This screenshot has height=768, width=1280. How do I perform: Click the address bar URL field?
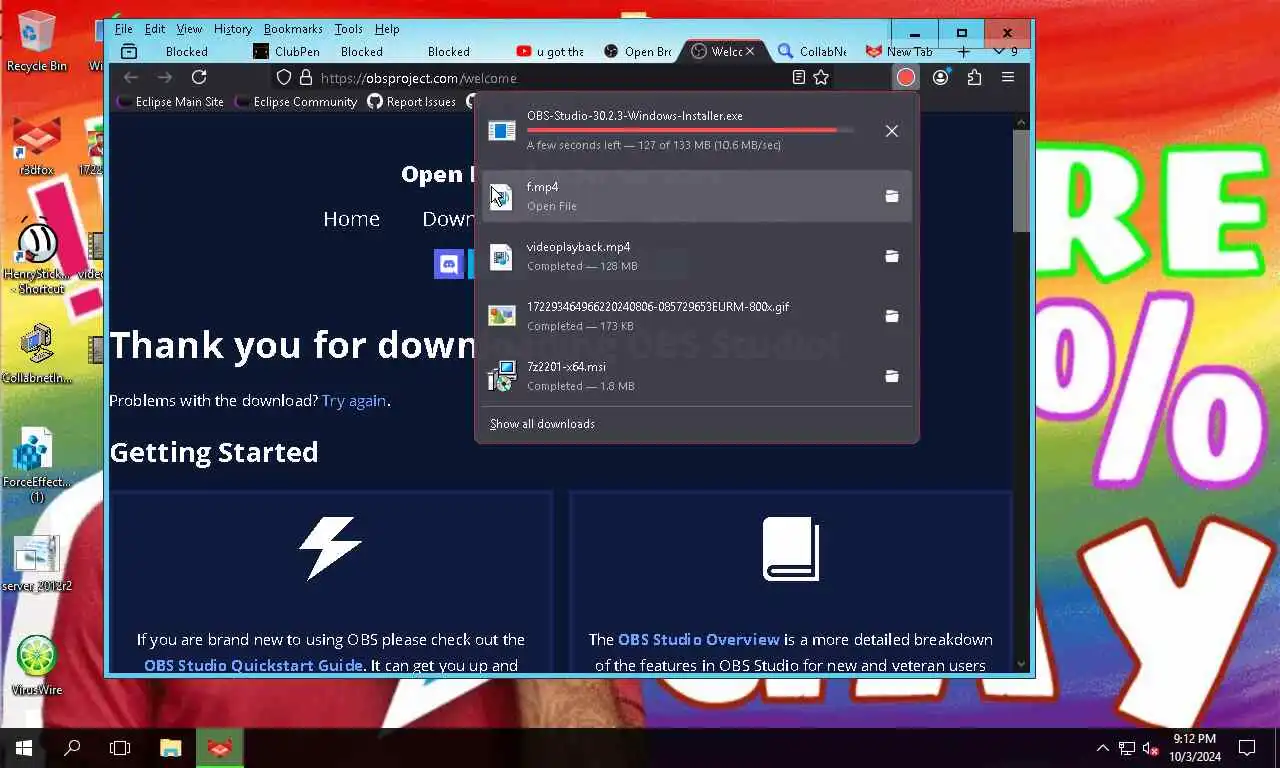[x=550, y=78]
